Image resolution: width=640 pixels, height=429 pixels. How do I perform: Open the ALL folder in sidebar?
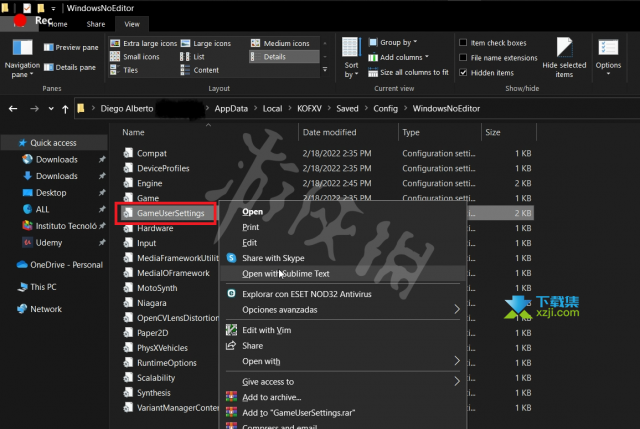[x=42, y=209]
